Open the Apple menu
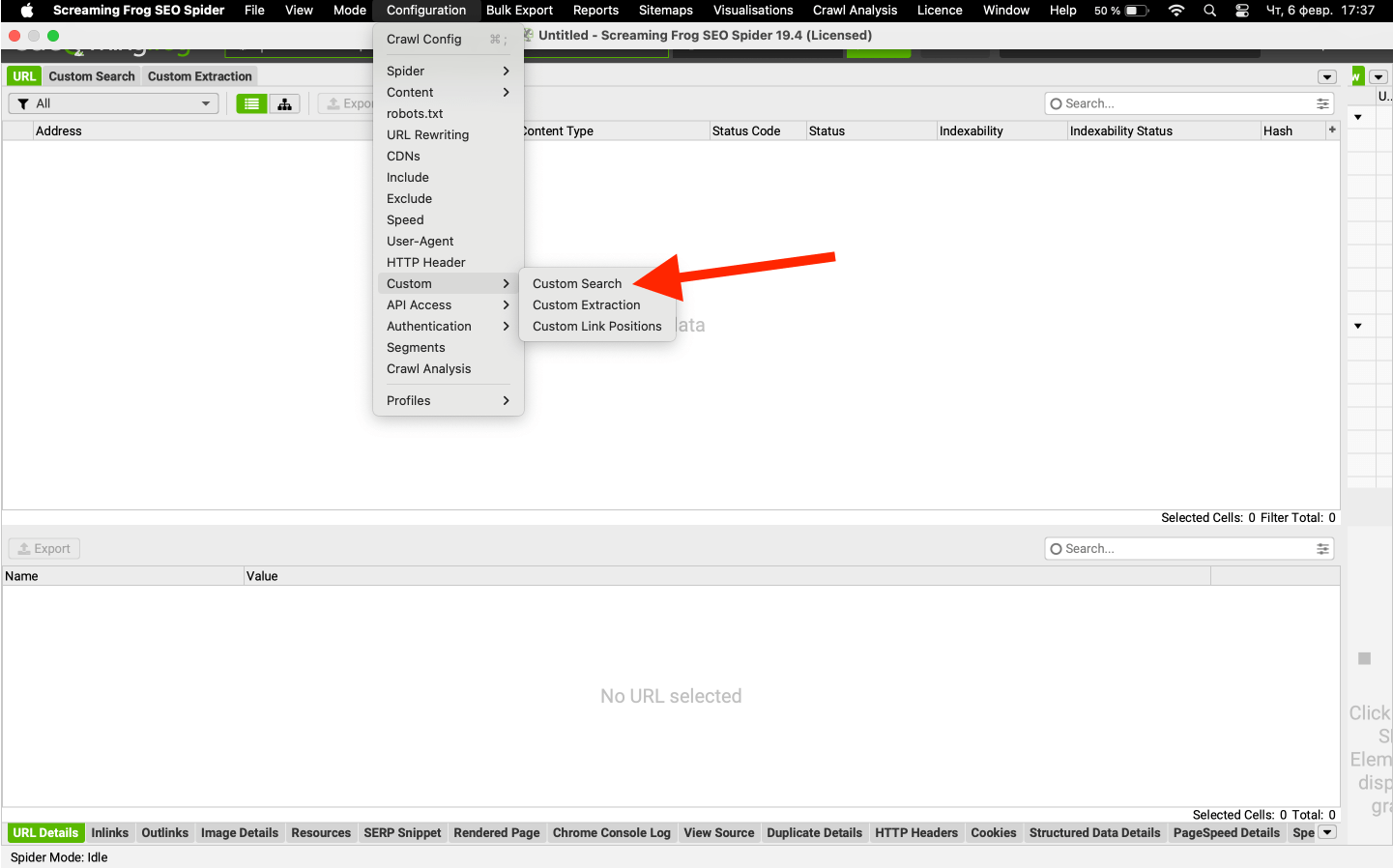 pos(27,11)
